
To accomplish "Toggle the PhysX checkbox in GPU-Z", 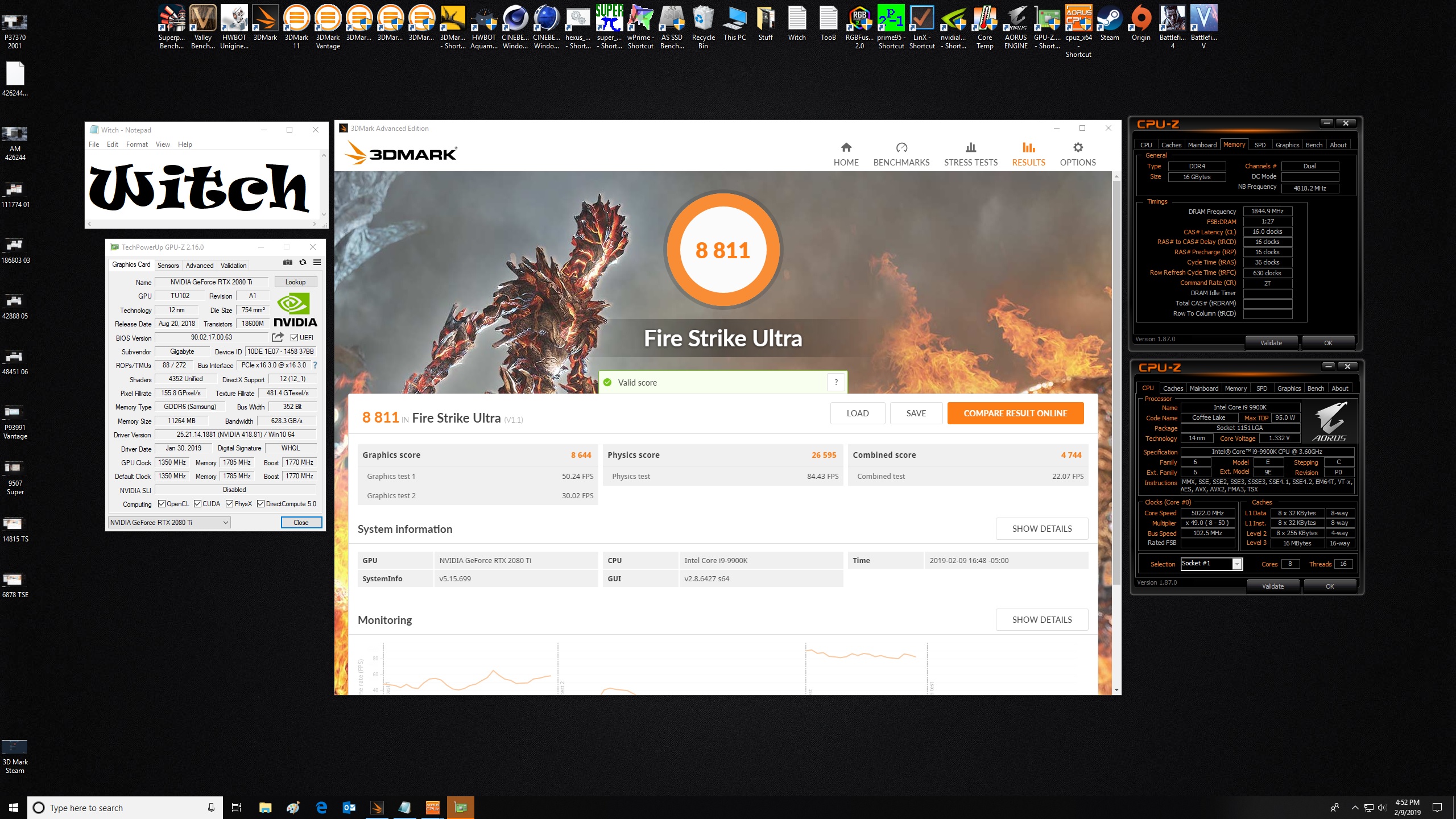I will [229, 503].
